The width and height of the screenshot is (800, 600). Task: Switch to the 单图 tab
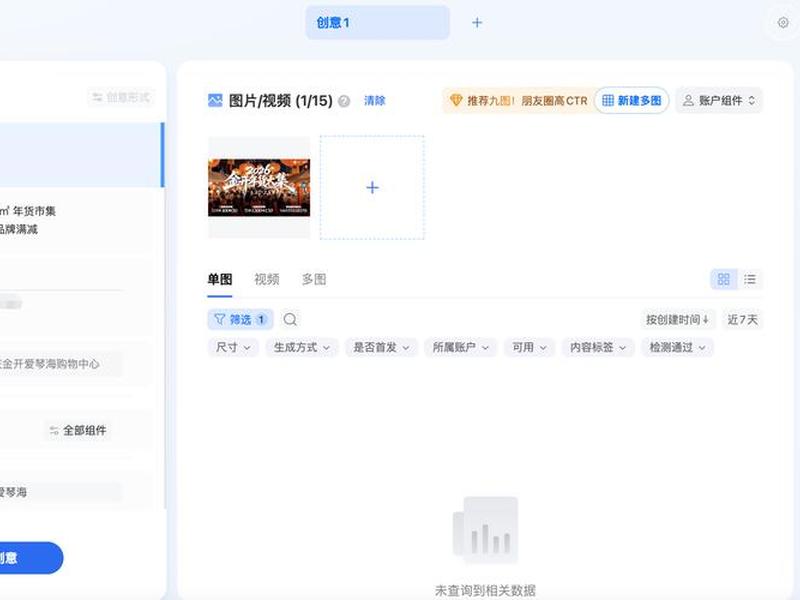220,279
